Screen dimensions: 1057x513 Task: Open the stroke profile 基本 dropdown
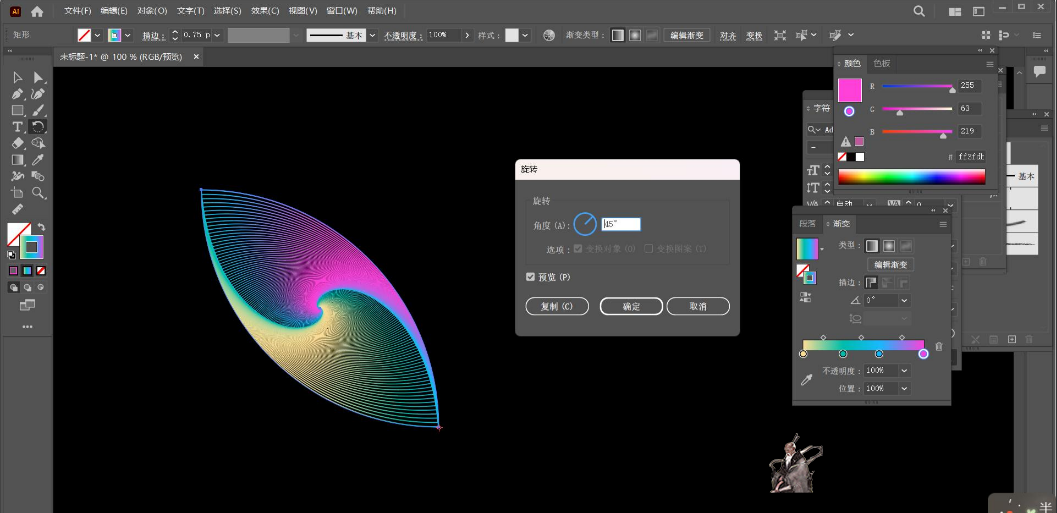pos(372,35)
